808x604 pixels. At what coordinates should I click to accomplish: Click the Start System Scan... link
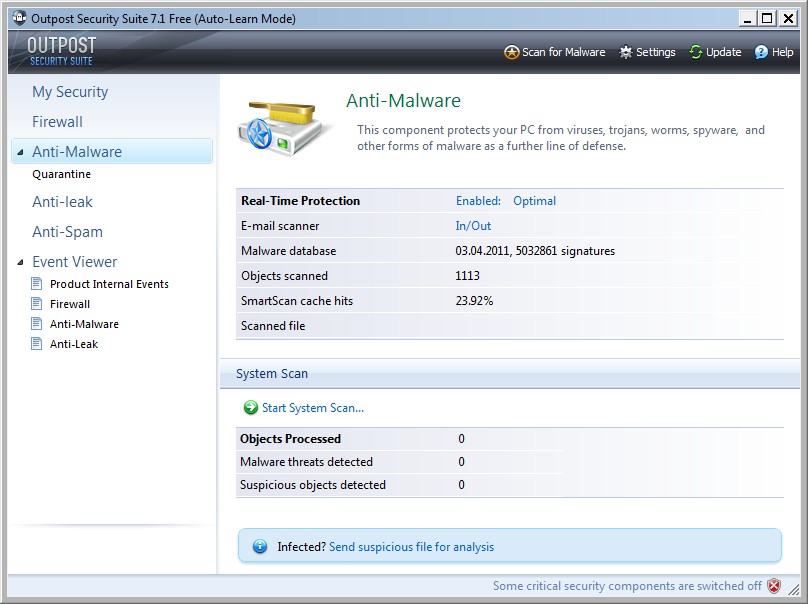pos(313,408)
